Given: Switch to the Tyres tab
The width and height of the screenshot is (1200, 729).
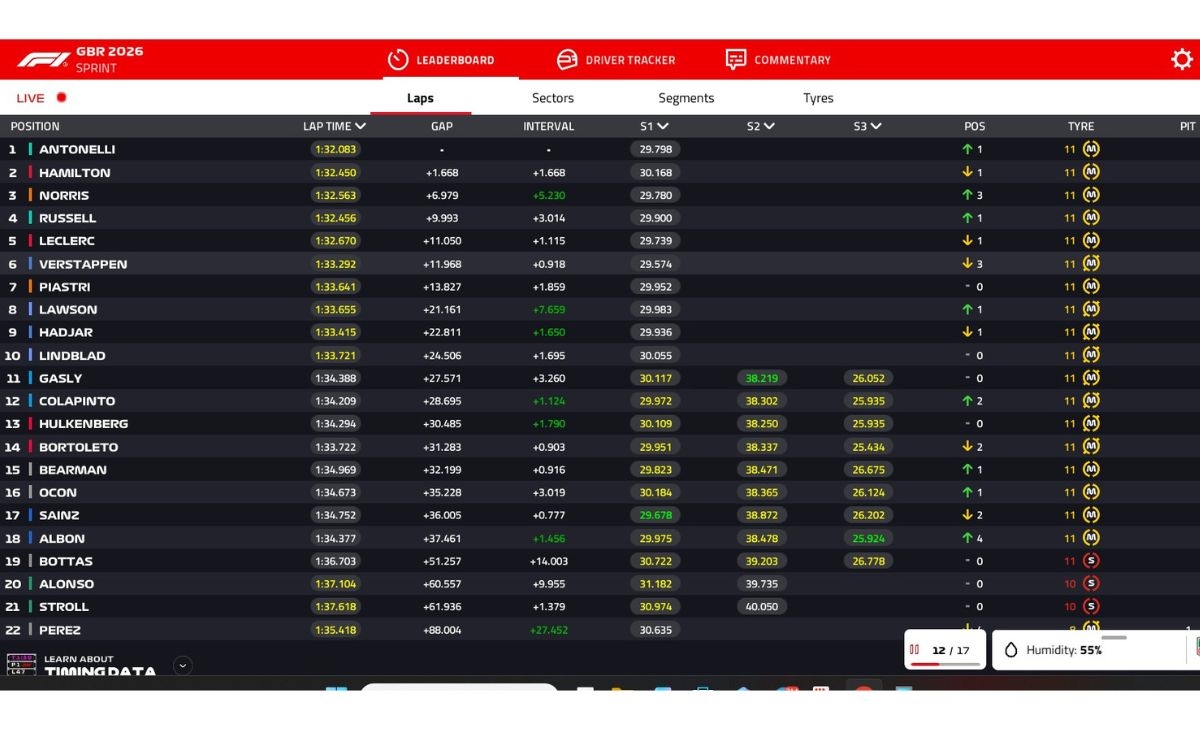Looking at the screenshot, I should coord(818,98).
